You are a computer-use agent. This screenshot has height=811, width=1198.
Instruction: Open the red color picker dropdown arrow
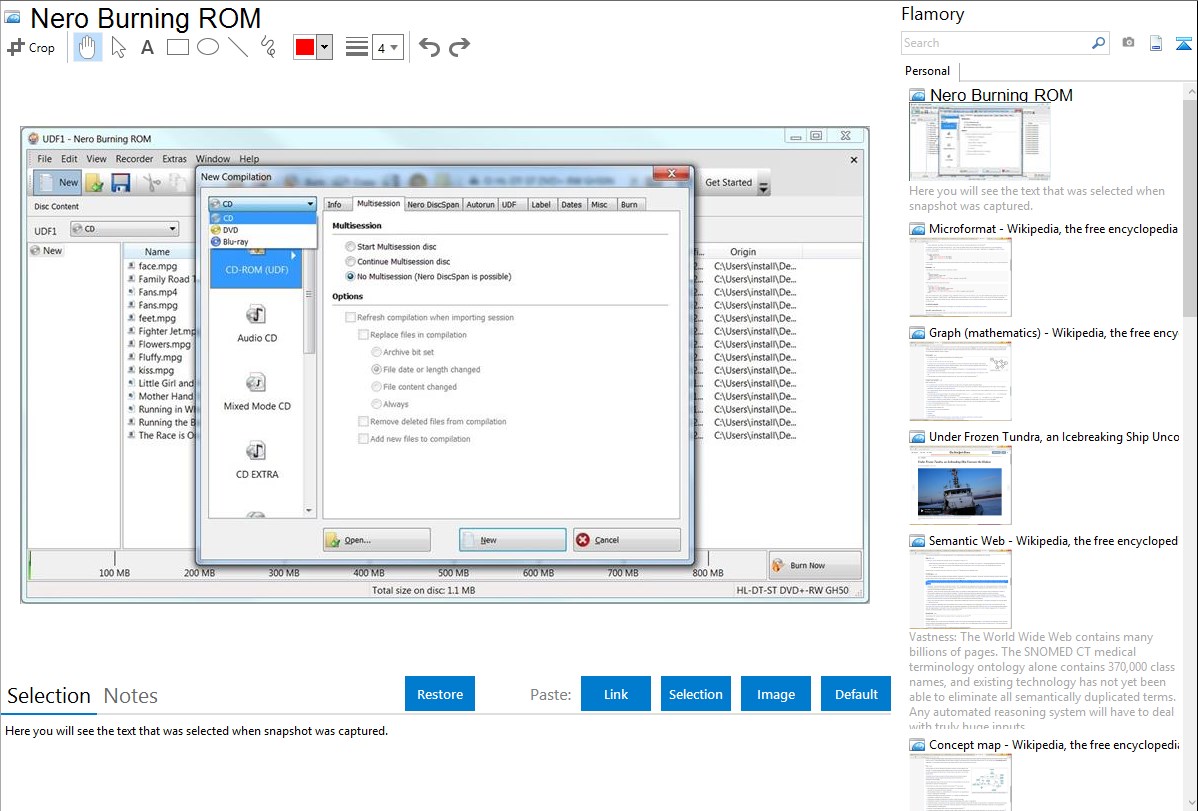click(x=325, y=47)
